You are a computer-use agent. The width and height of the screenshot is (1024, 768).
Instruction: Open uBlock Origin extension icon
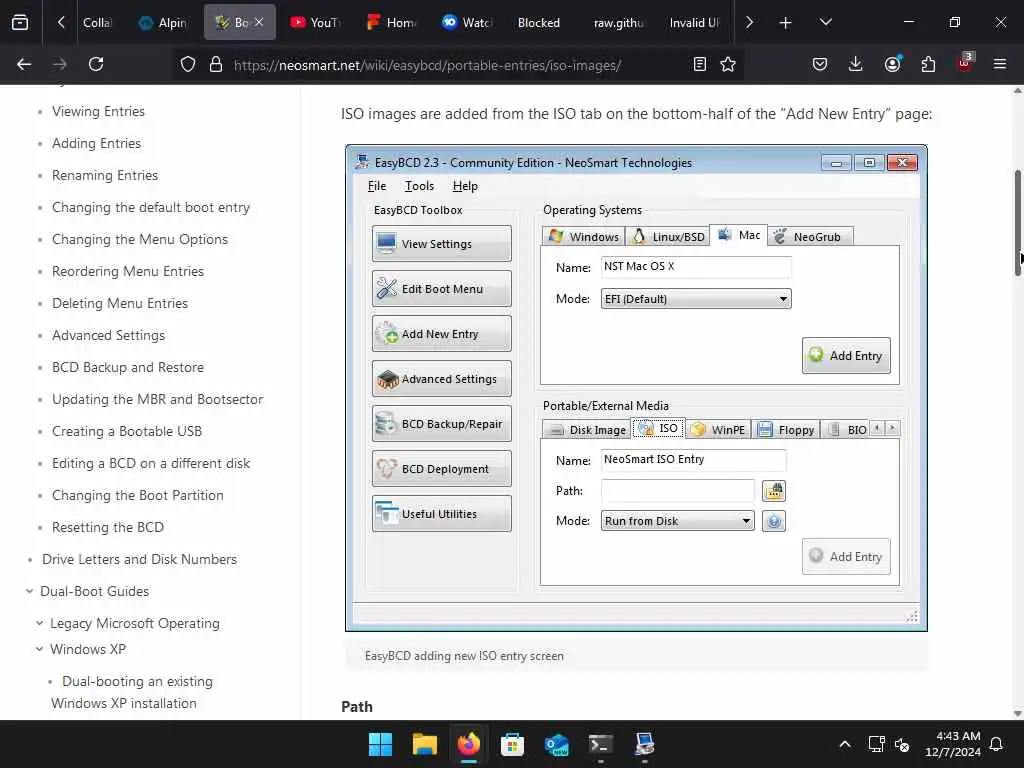(965, 63)
